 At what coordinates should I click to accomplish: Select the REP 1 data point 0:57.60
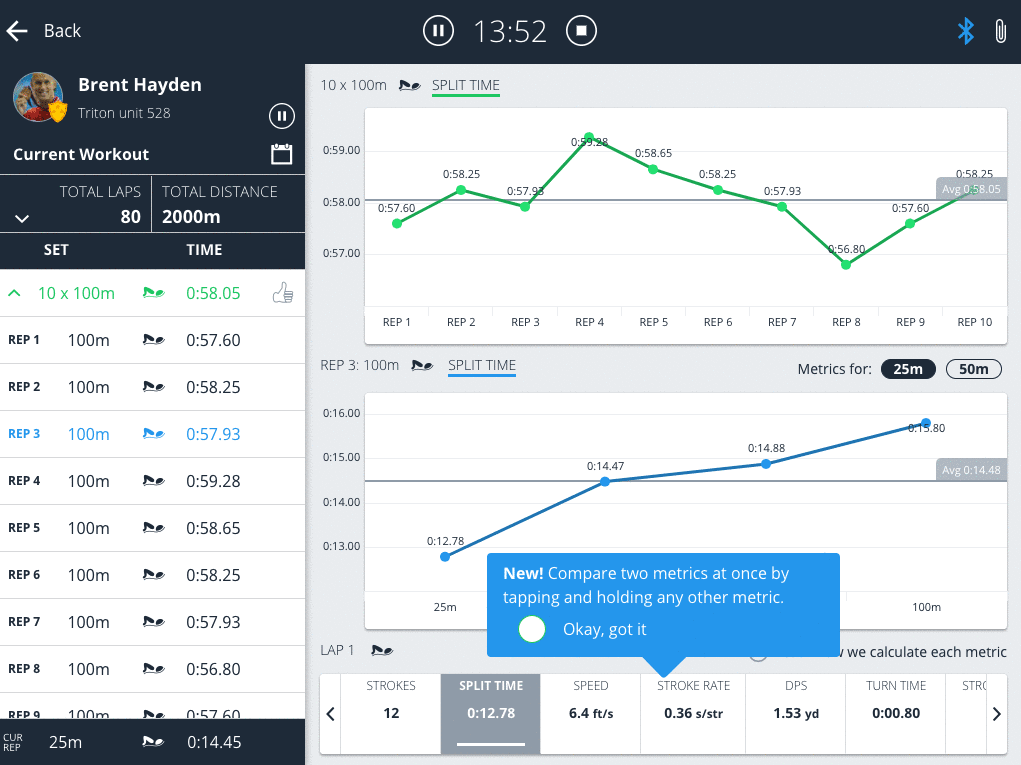click(x=397, y=223)
